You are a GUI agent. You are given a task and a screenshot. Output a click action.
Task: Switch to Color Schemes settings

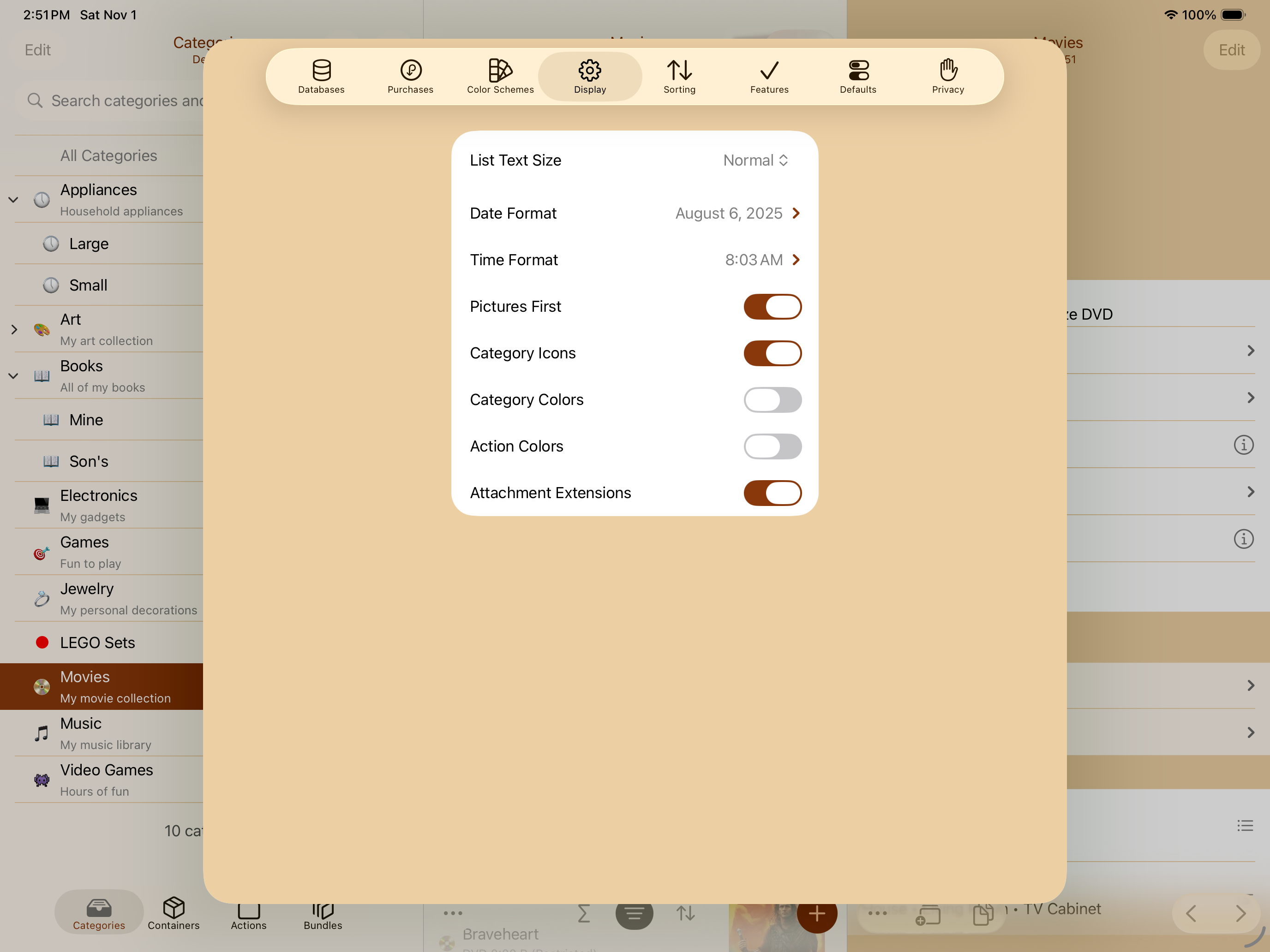(500, 76)
